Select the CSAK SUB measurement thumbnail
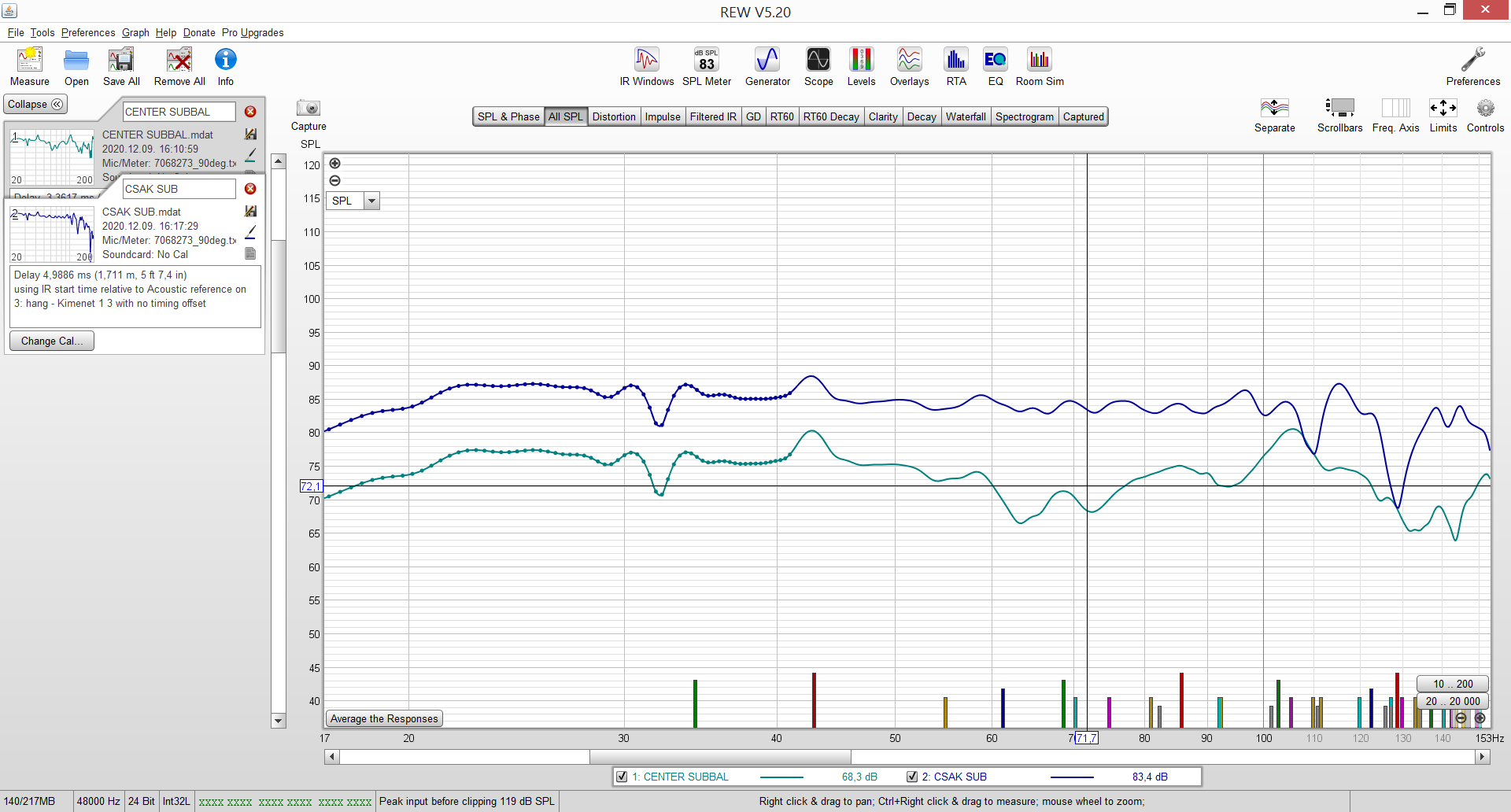Viewport: 1511px width, 812px height. pyautogui.click(x=52, y=234)
